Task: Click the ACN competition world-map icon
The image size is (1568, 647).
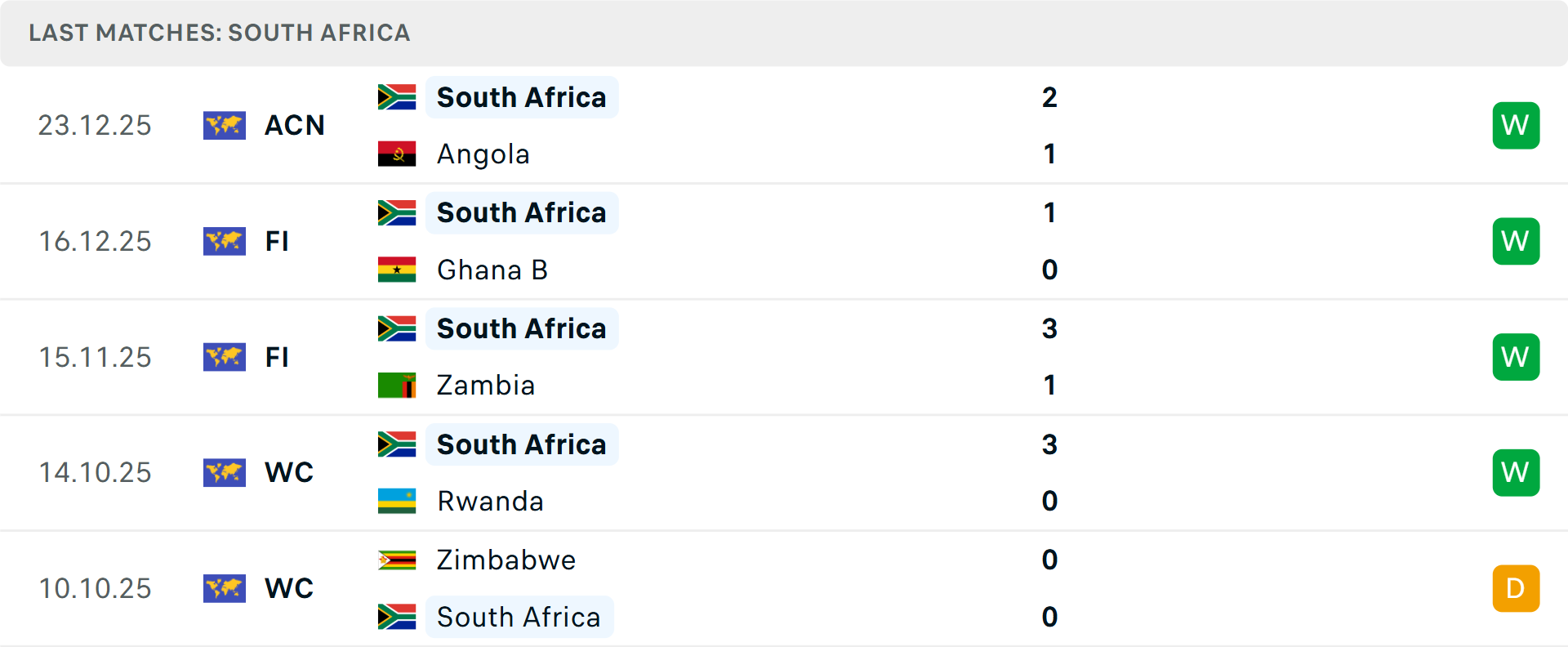Action: point(225,125)
